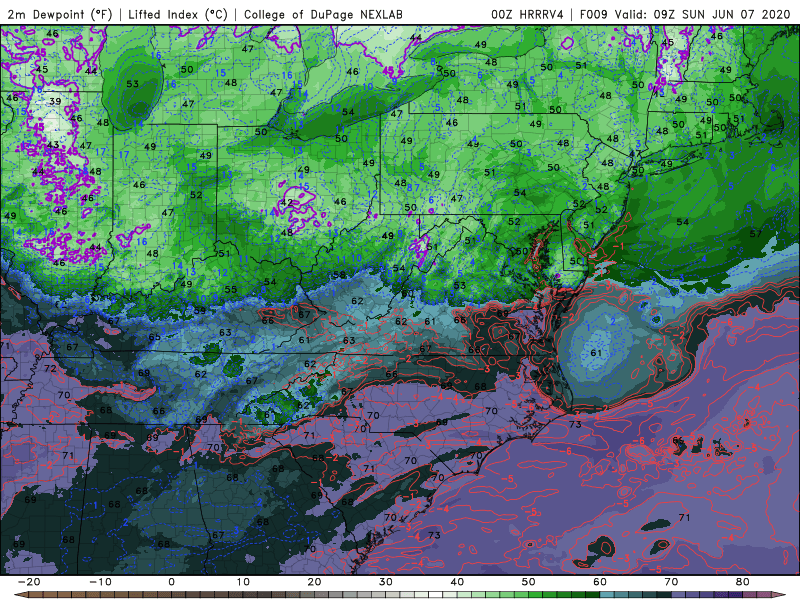Click the "80" colorbar scale label
The height and width of the screenshot is (600, 800).
coord(743,582)
